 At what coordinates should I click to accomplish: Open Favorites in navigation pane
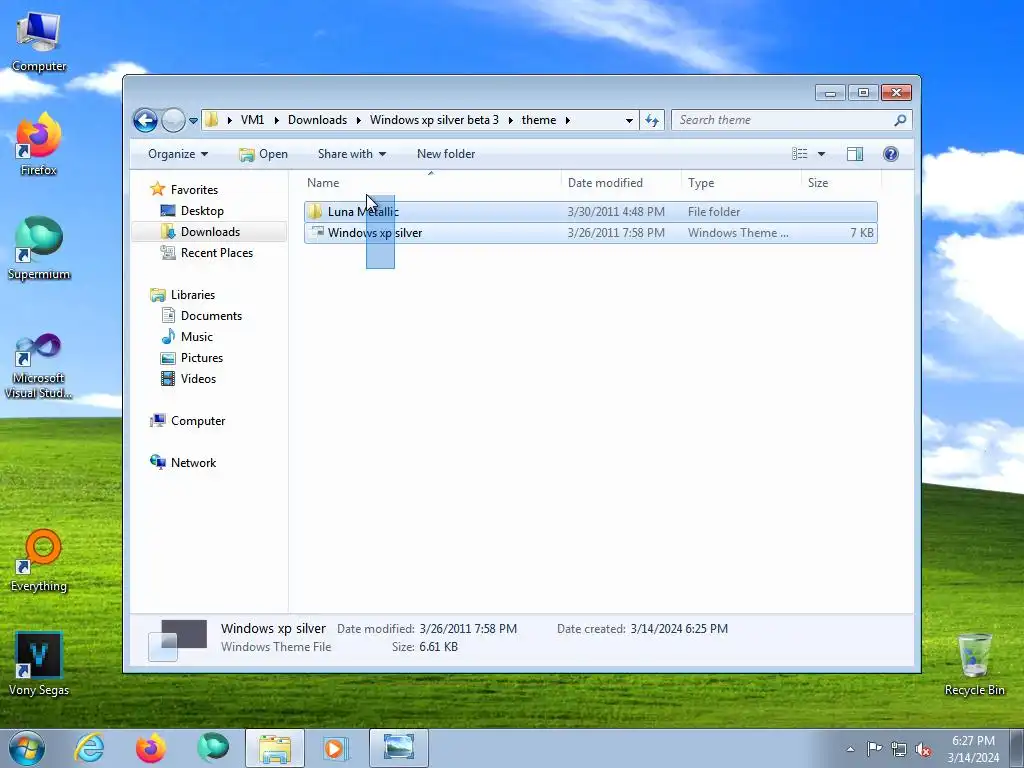pos(194,190)
